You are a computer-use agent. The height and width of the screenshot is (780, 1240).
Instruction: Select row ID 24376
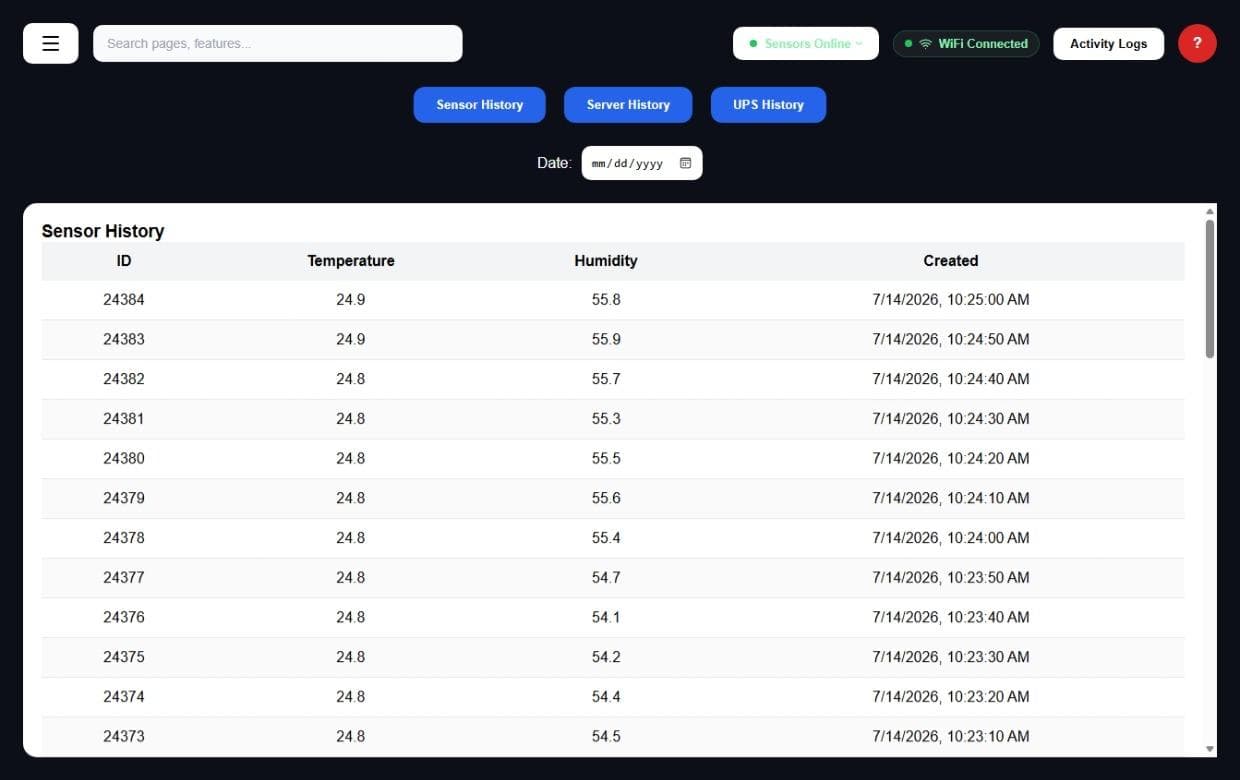[613, 617]
